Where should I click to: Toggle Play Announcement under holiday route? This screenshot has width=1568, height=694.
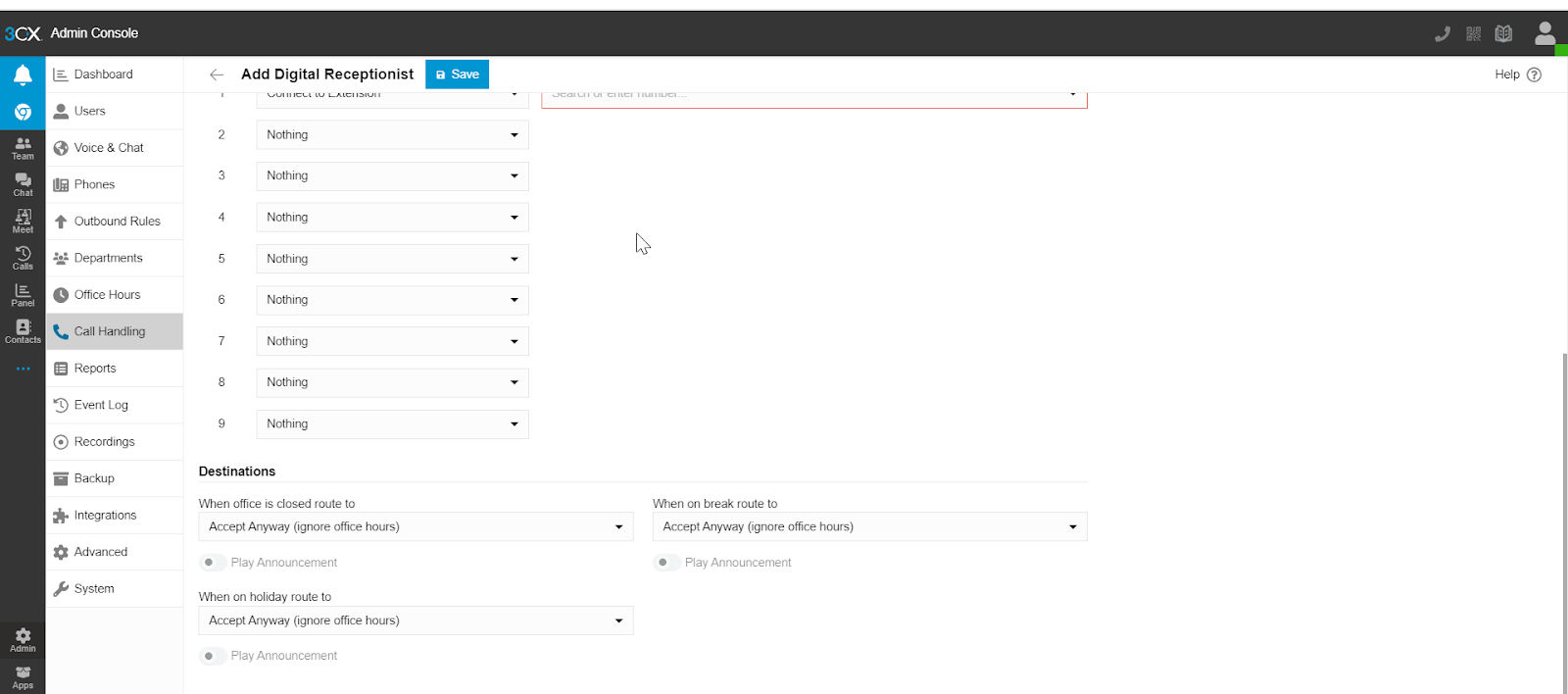(213, 656)
